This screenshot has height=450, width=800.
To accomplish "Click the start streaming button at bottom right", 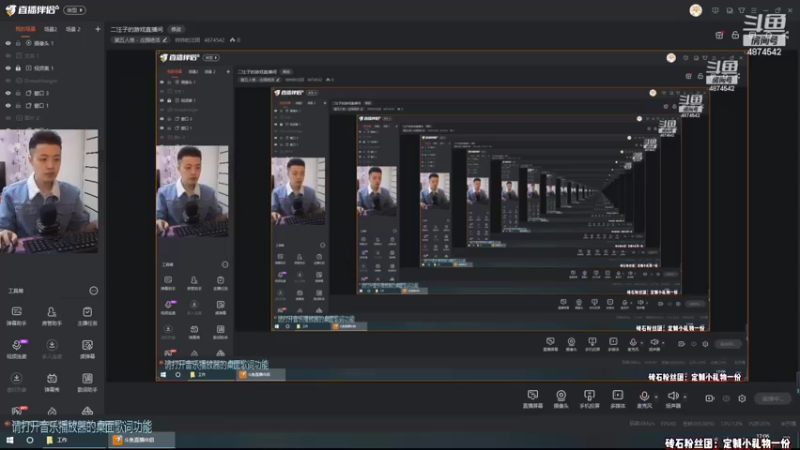I will pyautogui.click(x=772, y=398).
